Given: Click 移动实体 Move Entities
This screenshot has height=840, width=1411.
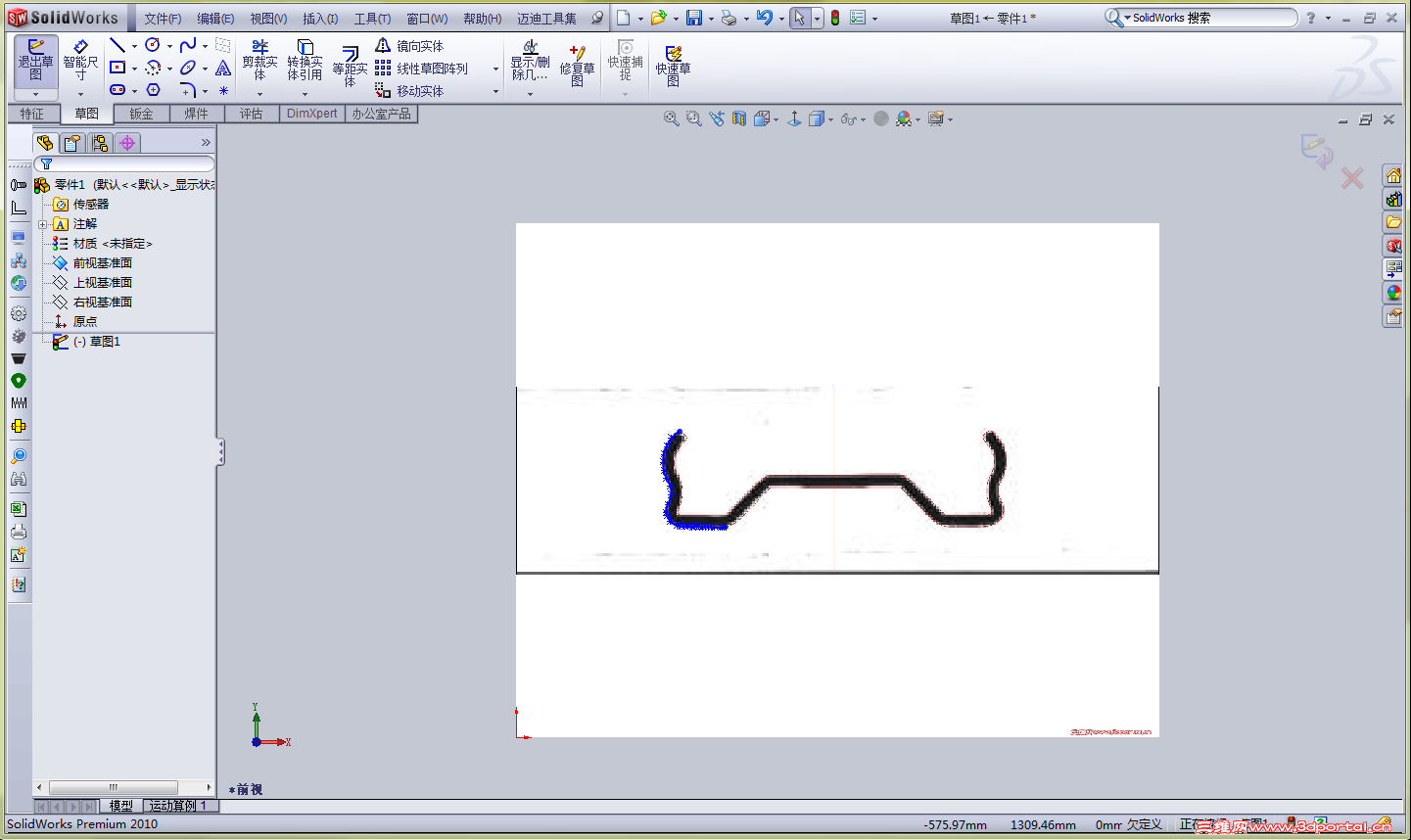Looking at the screenshot, I should (409, 91).
